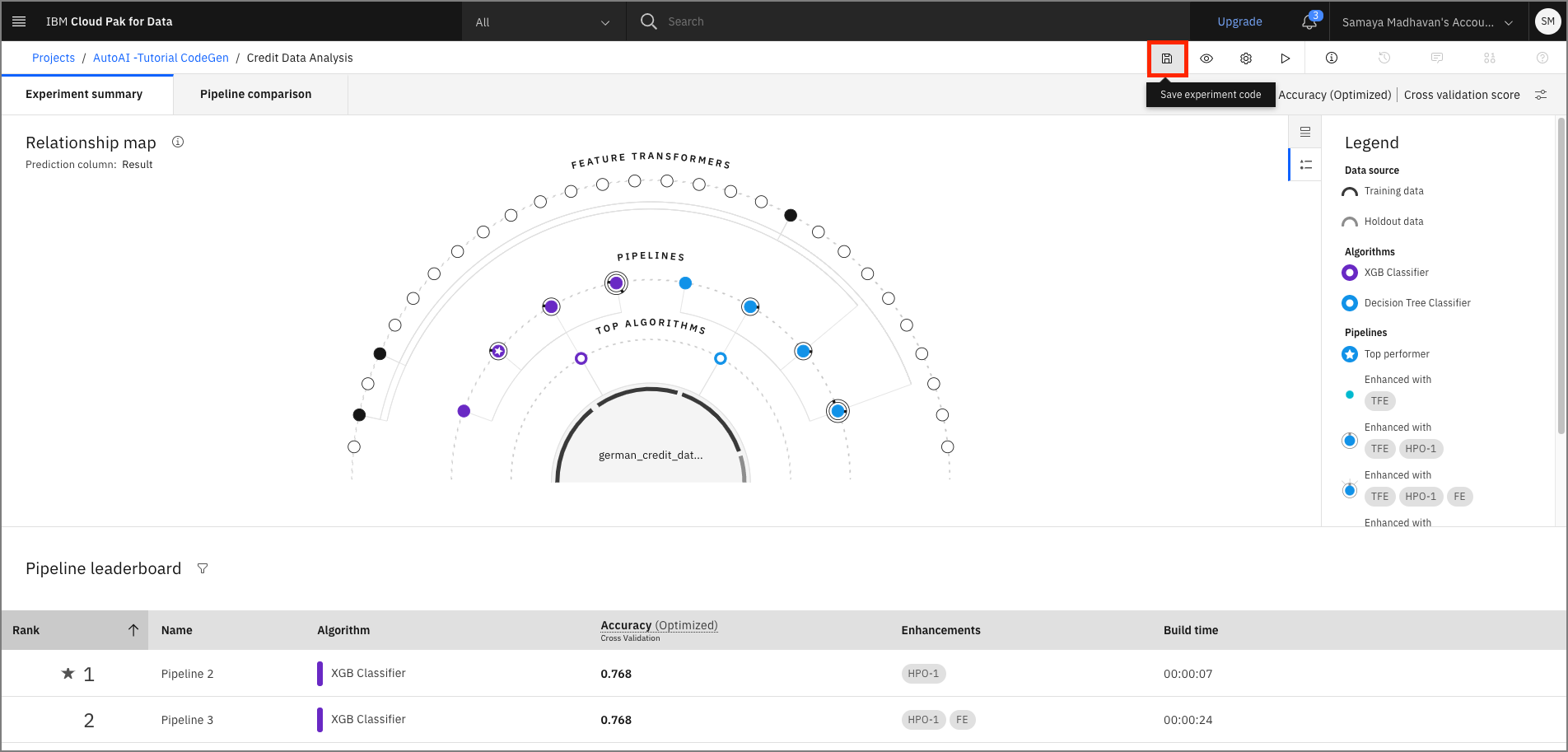This screenshot has height=752, width=1568.
Task: Click the Upgrade link
Action: coord(1239,21)
